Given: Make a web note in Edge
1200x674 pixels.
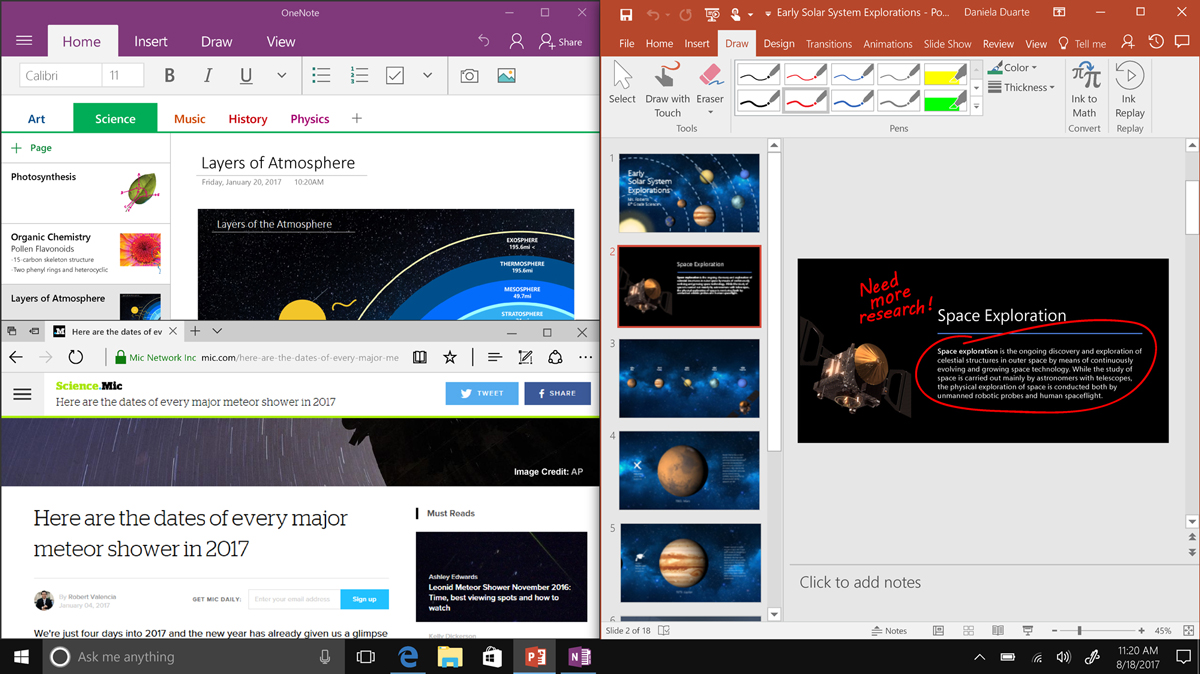Looking at the screenshot, I should (x=525, y=357).
